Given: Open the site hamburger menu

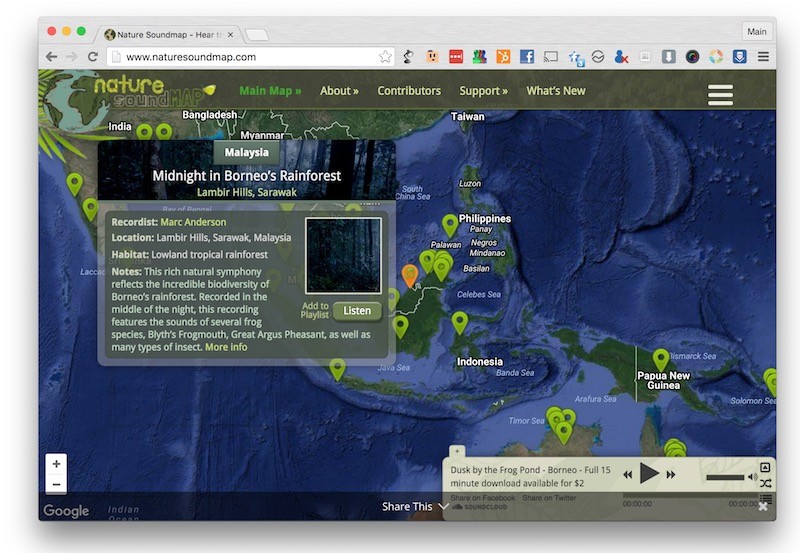Looking at the screenshot, I should (720, 95).
